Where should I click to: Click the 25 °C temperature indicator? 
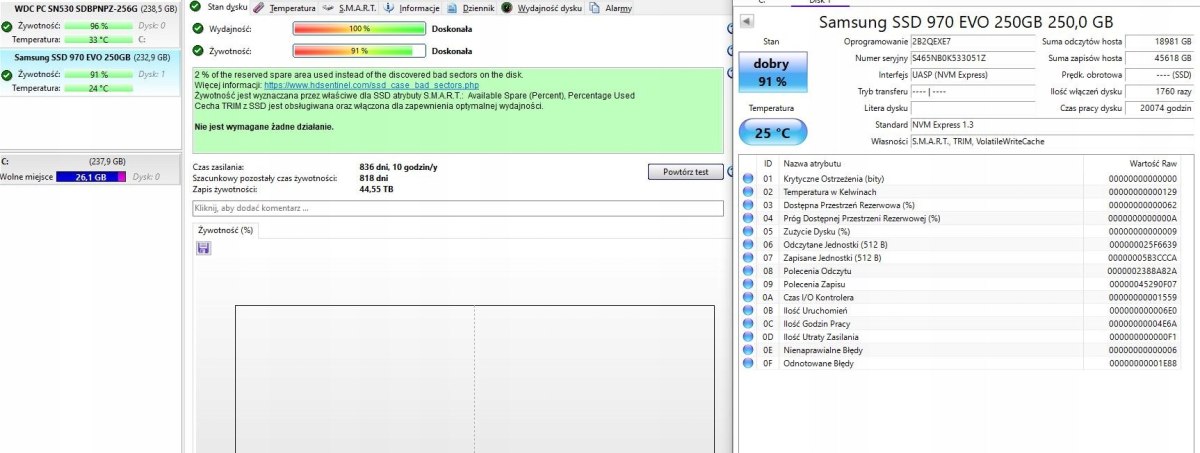(770, 132)
